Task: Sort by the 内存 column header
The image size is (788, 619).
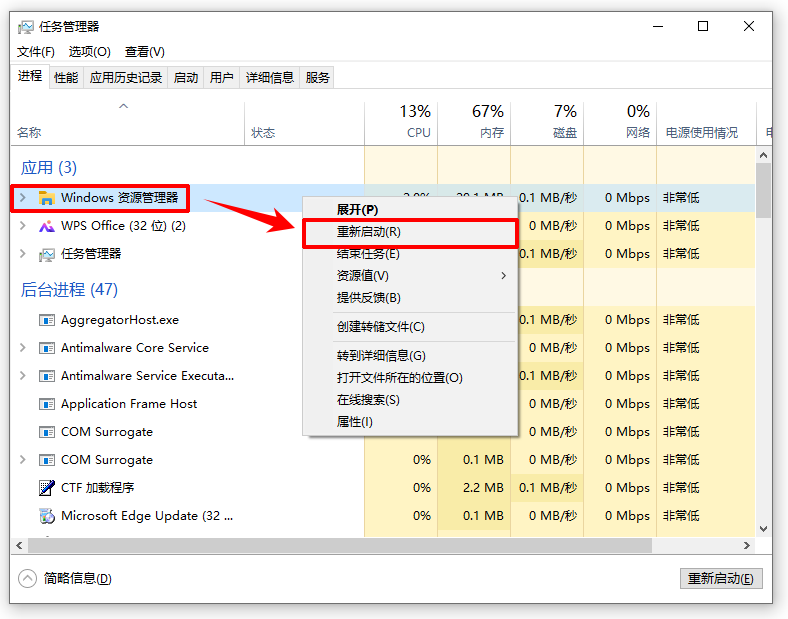Action: 474,124
